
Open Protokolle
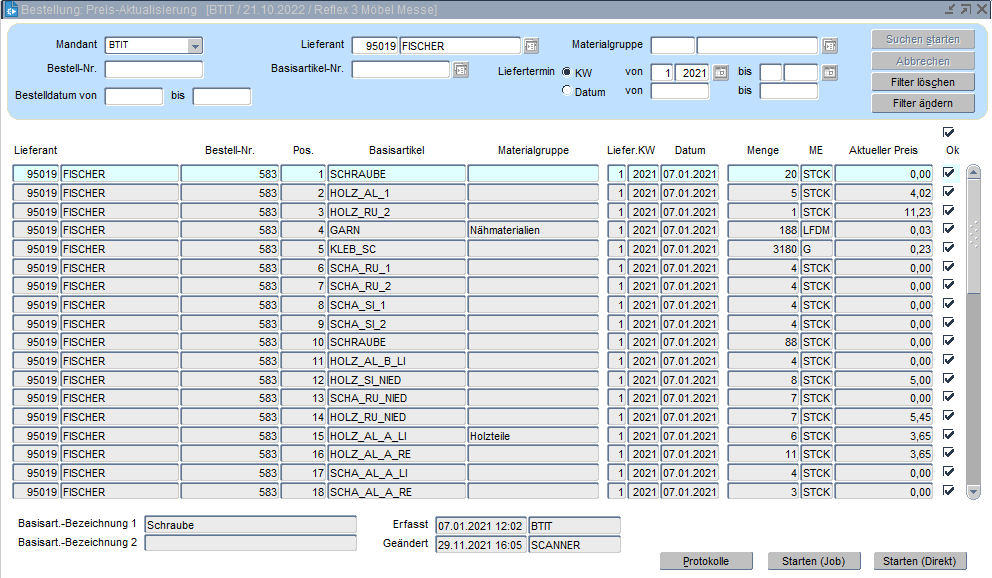tap(706, 561)
